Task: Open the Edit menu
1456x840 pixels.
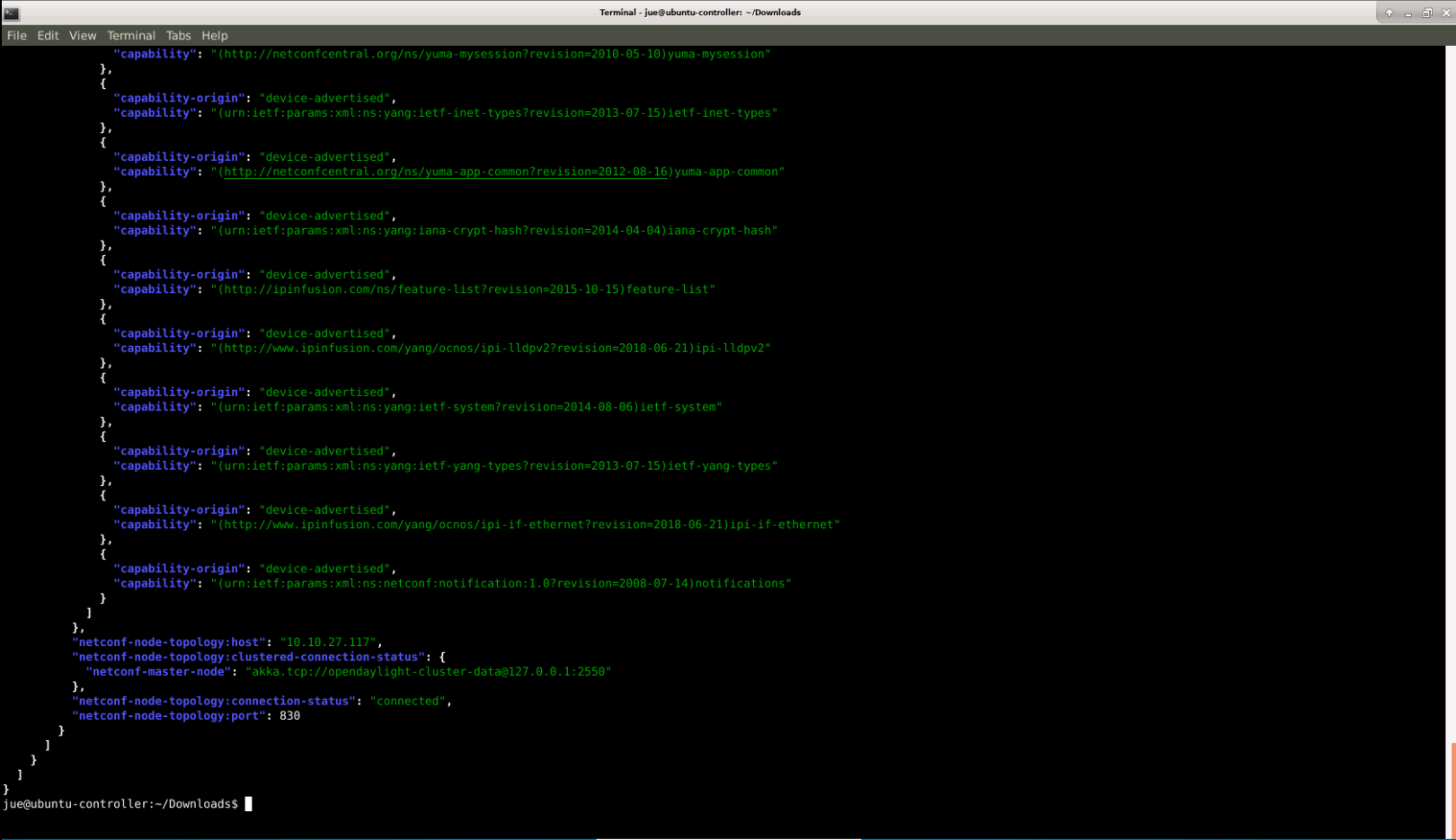Action: click(48, 35)
